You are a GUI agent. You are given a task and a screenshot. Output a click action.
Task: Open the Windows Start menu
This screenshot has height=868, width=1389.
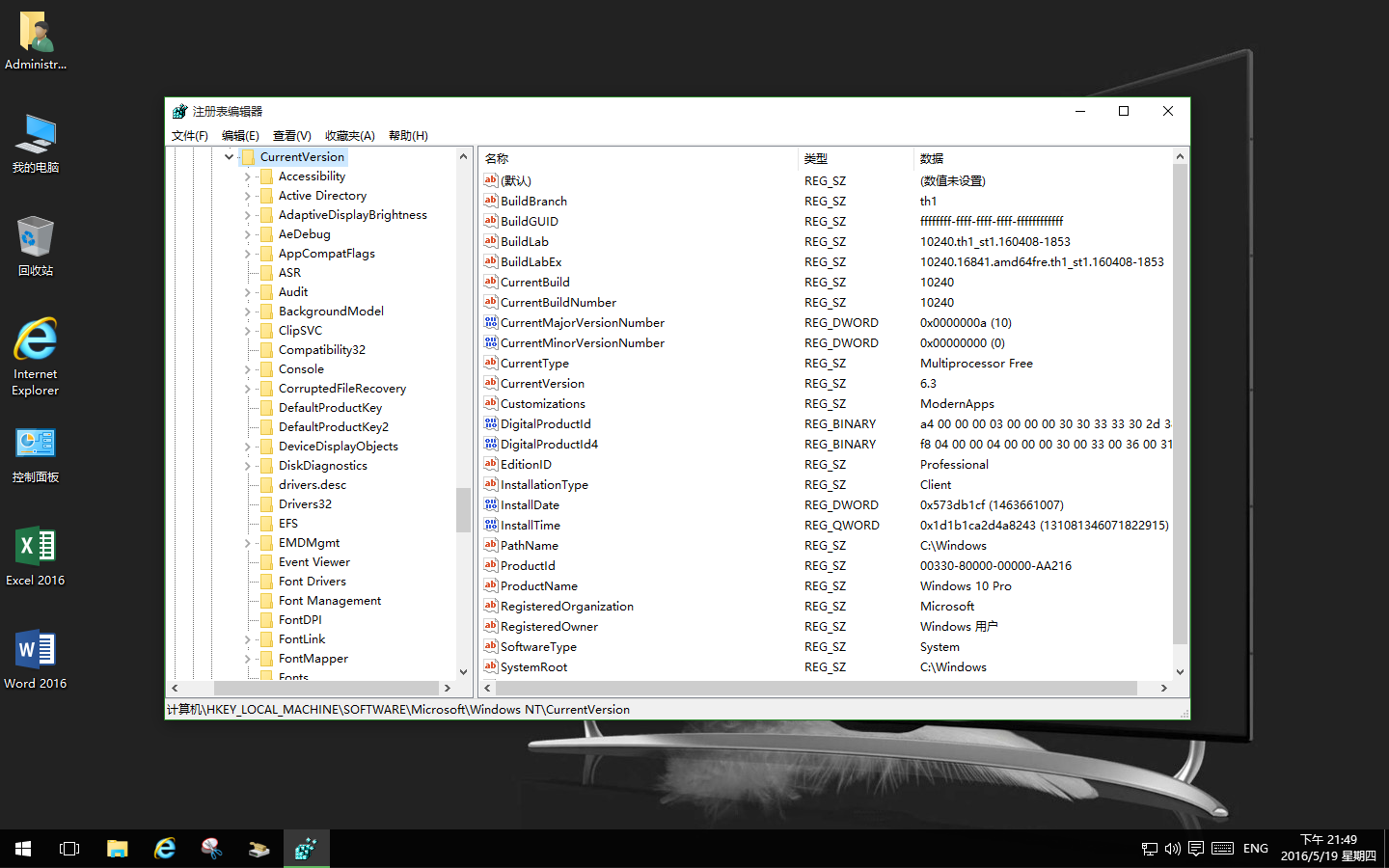tap(23, 849)
